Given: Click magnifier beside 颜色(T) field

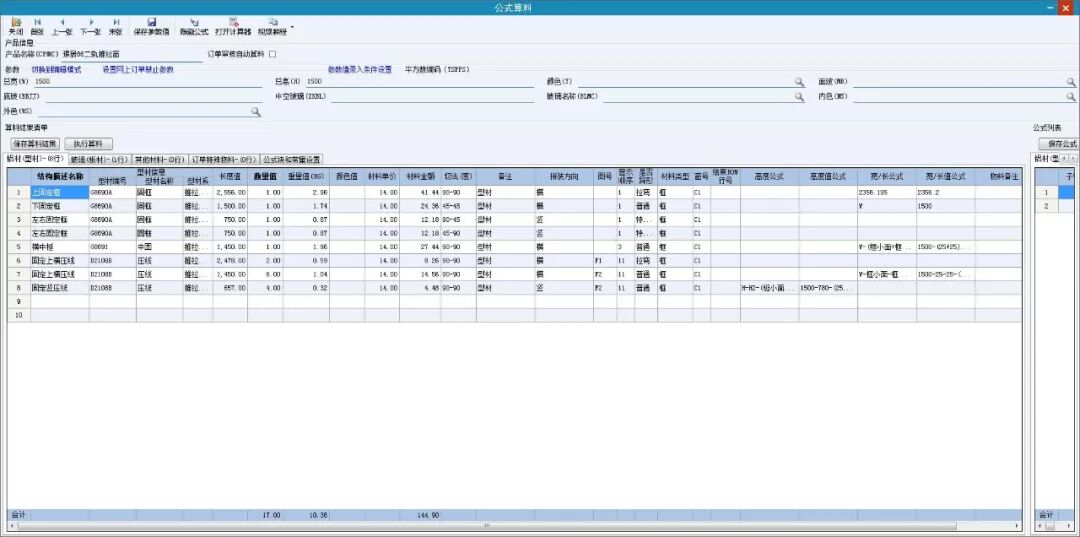Looking at the screenshot, I should (x=799, y=82).
